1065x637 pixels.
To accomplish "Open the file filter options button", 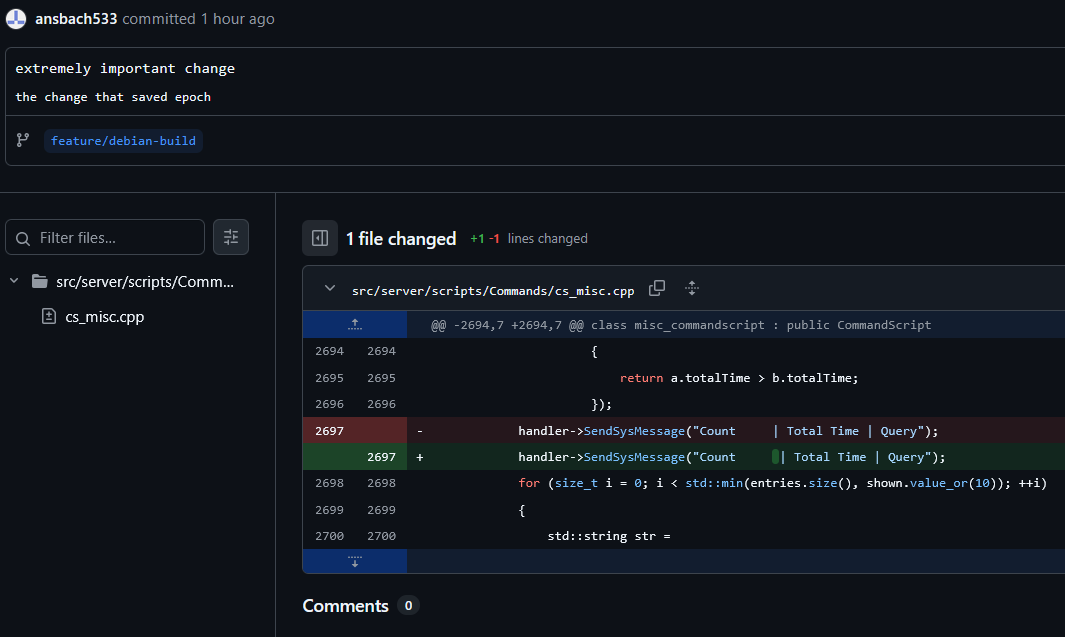I will pos(231,237).
